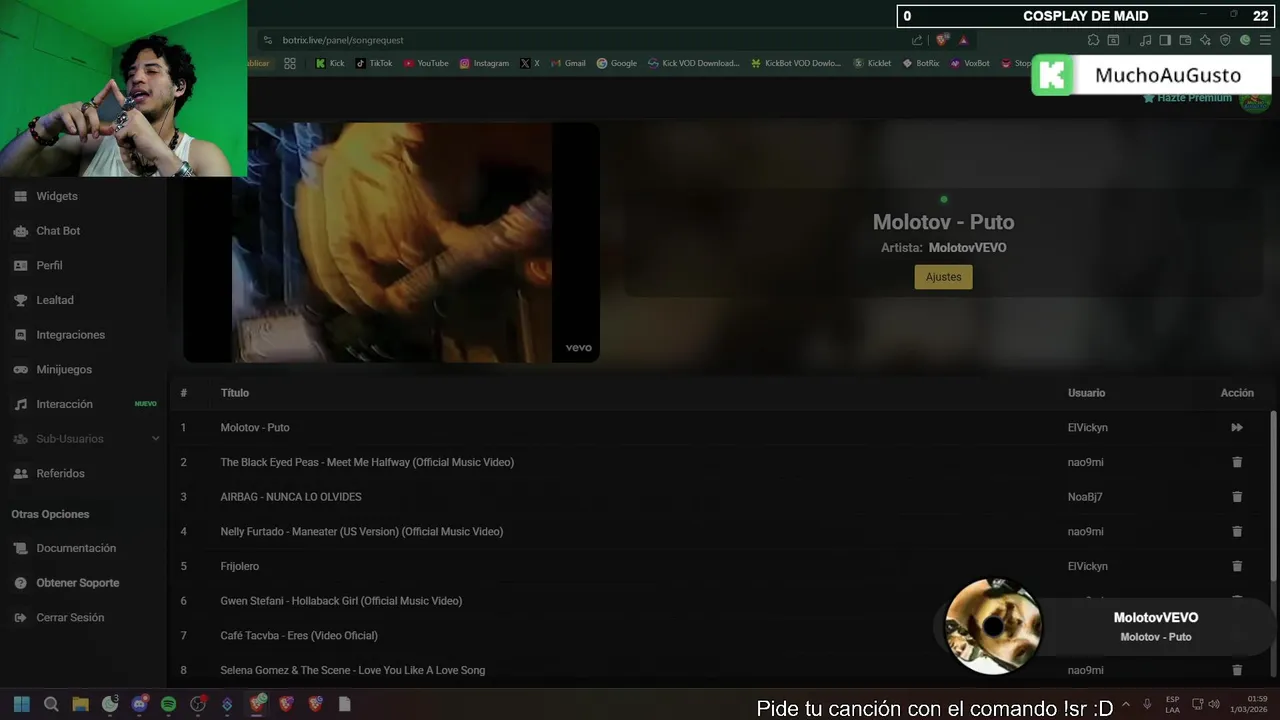Open Kick bookmark
This screenshot has height=720, width=1280.
click(x=329, y=63)
